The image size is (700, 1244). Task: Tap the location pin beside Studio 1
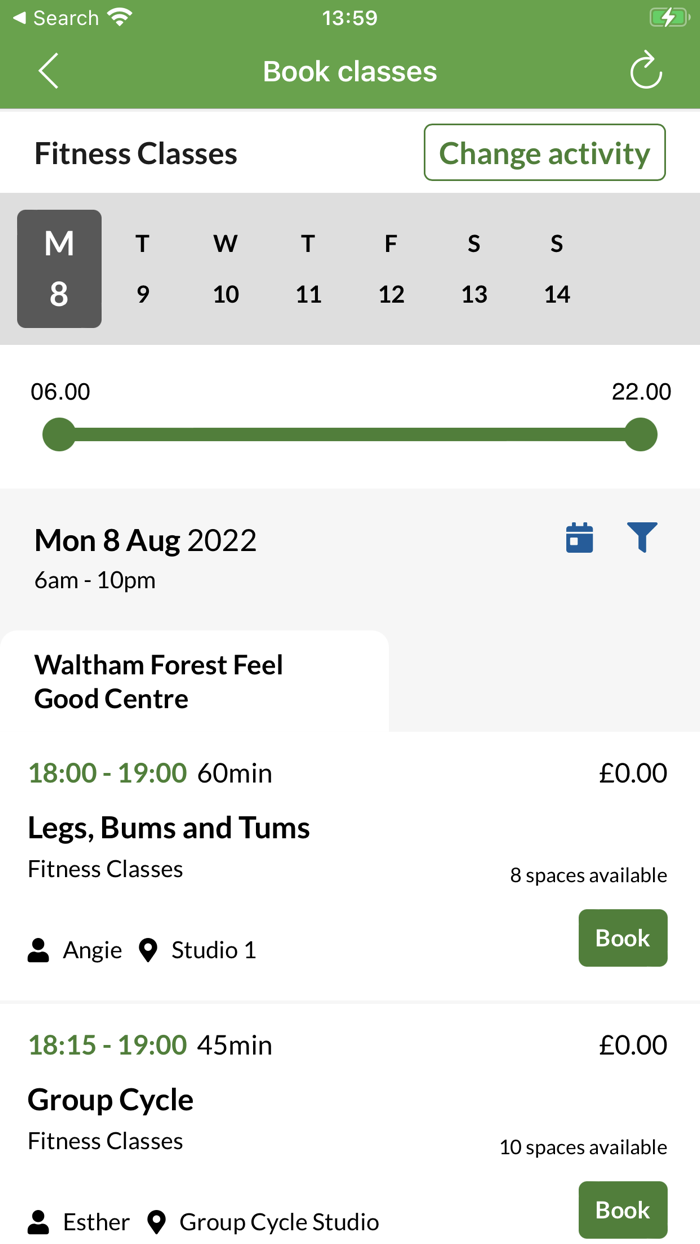point(148,950)
